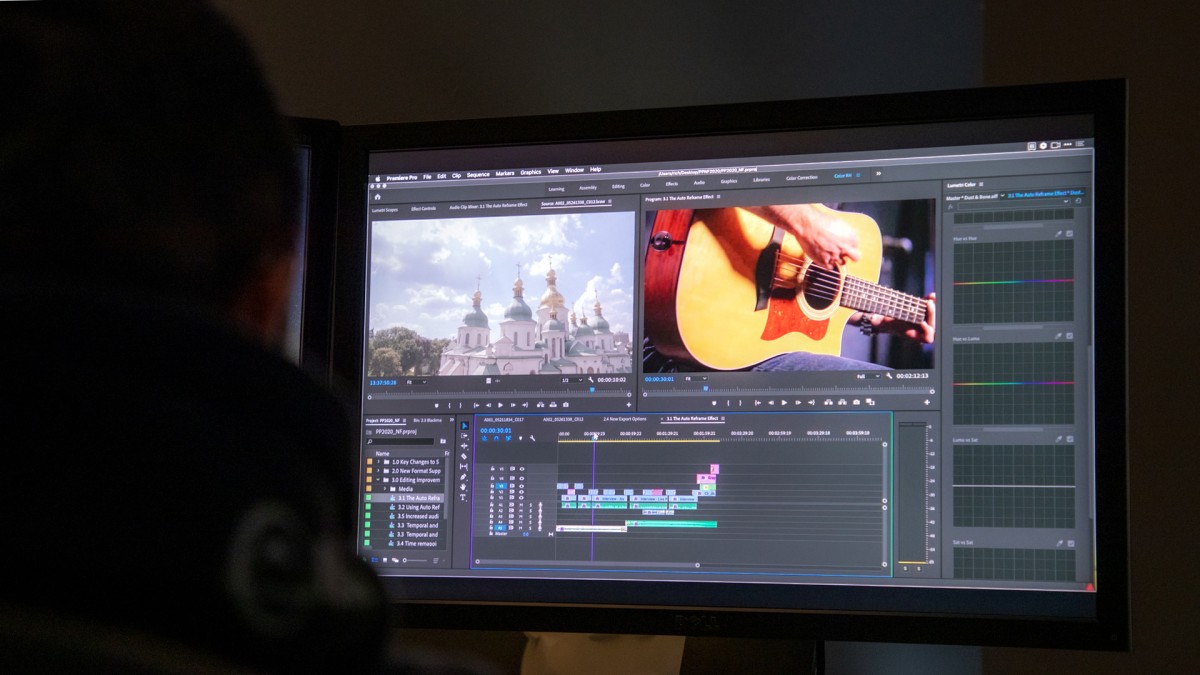Select the Track Select Forward tool
Screen dimensions: 1200x675
(x=464, y=436)
